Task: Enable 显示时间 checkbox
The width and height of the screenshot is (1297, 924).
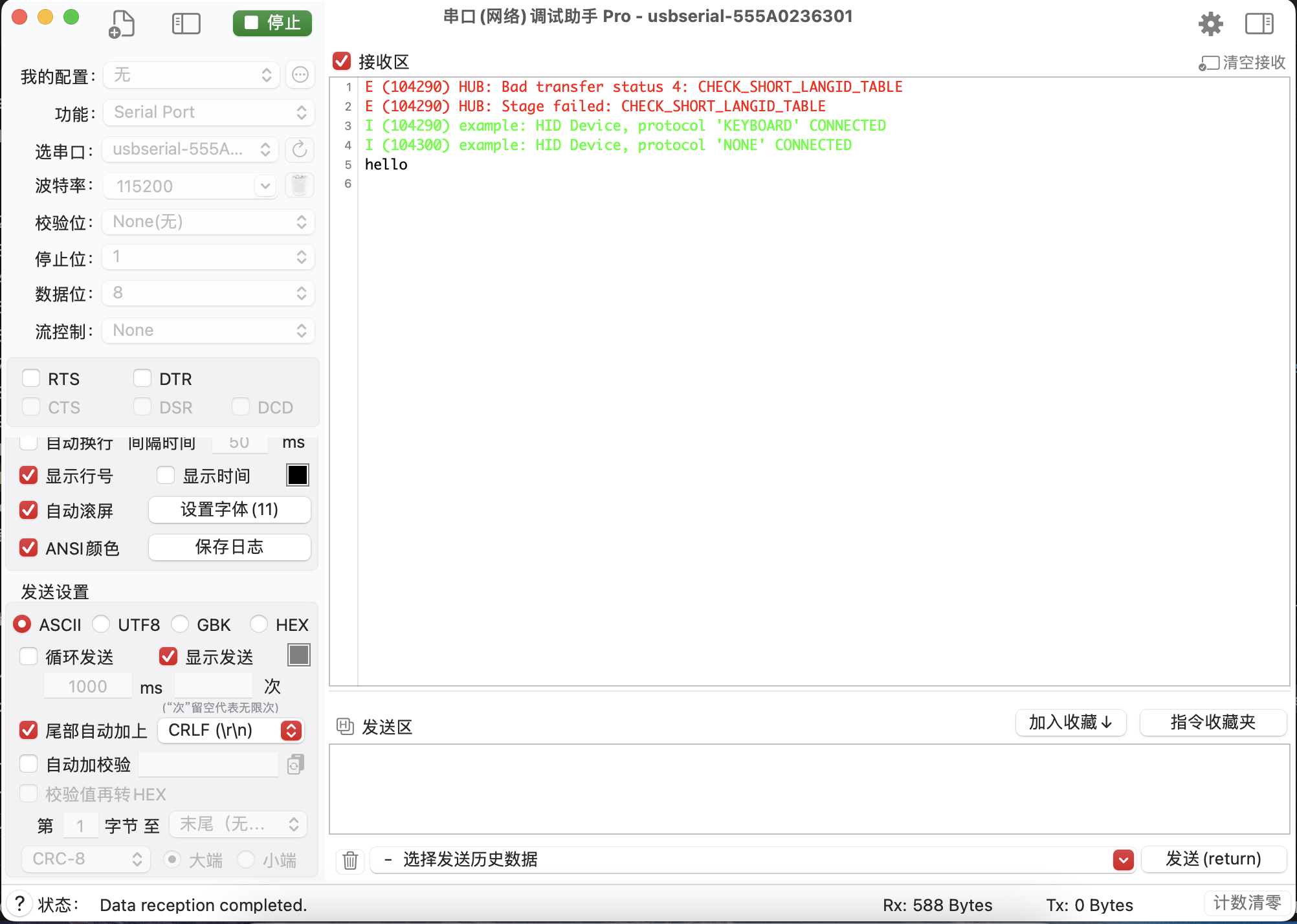Action: pyautogui.click(x=166, y=476)
